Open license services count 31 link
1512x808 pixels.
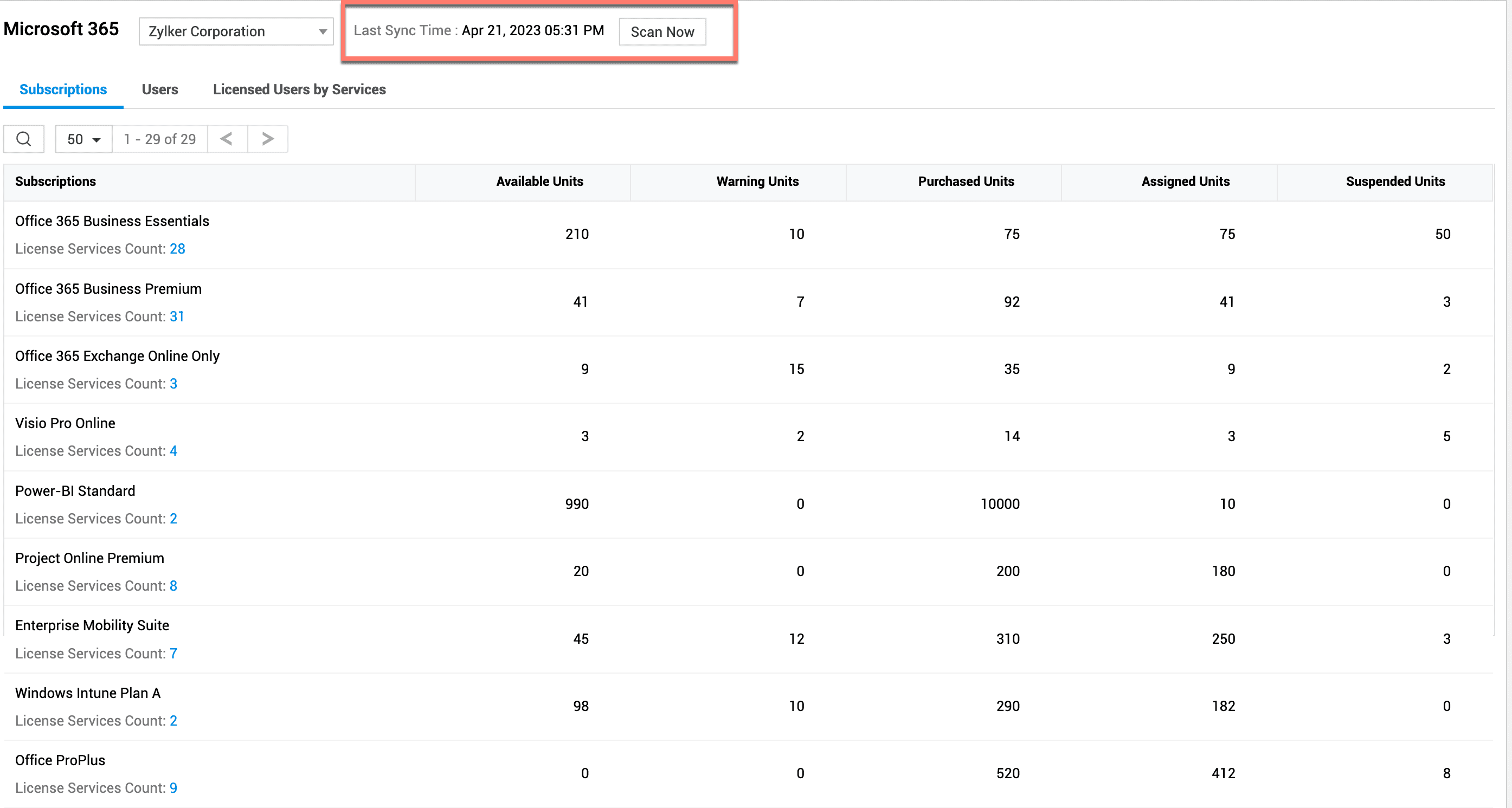point(177,316)
